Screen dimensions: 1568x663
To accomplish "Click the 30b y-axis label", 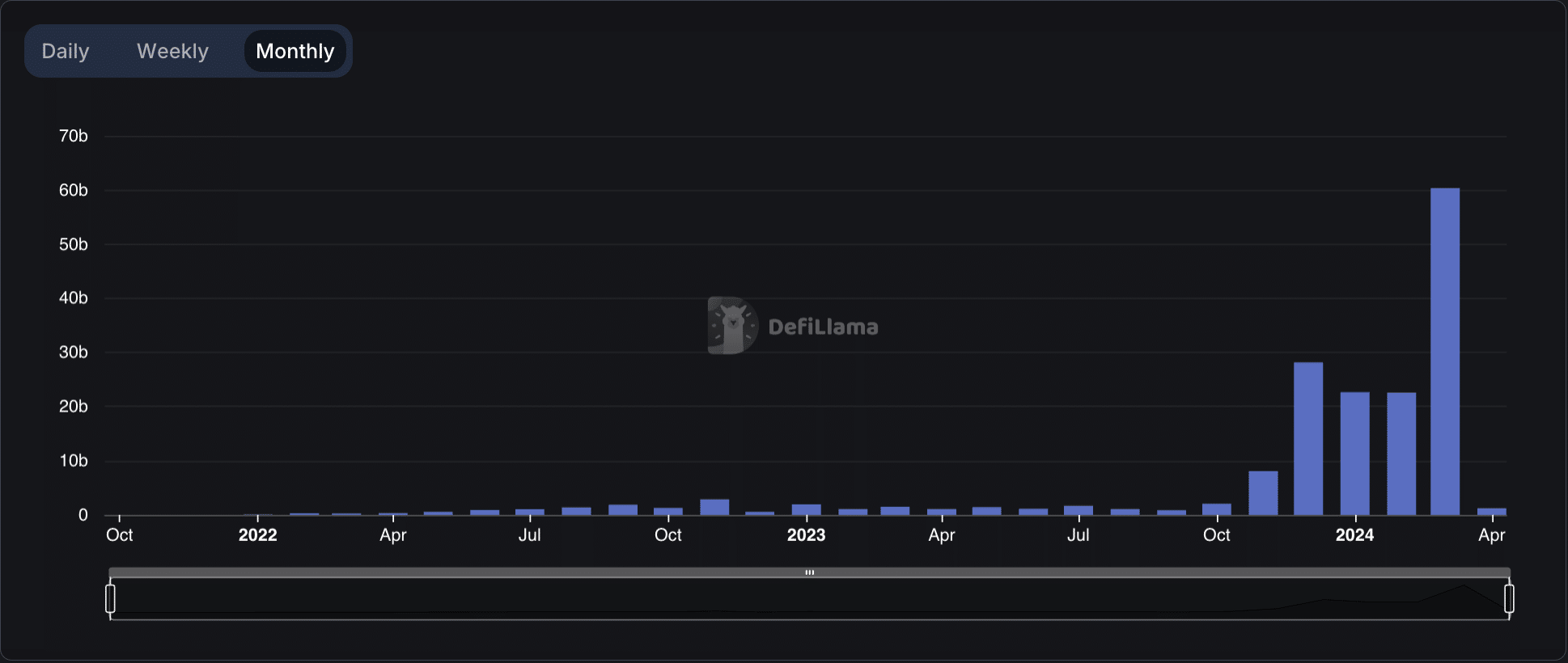I will (73, 352).
